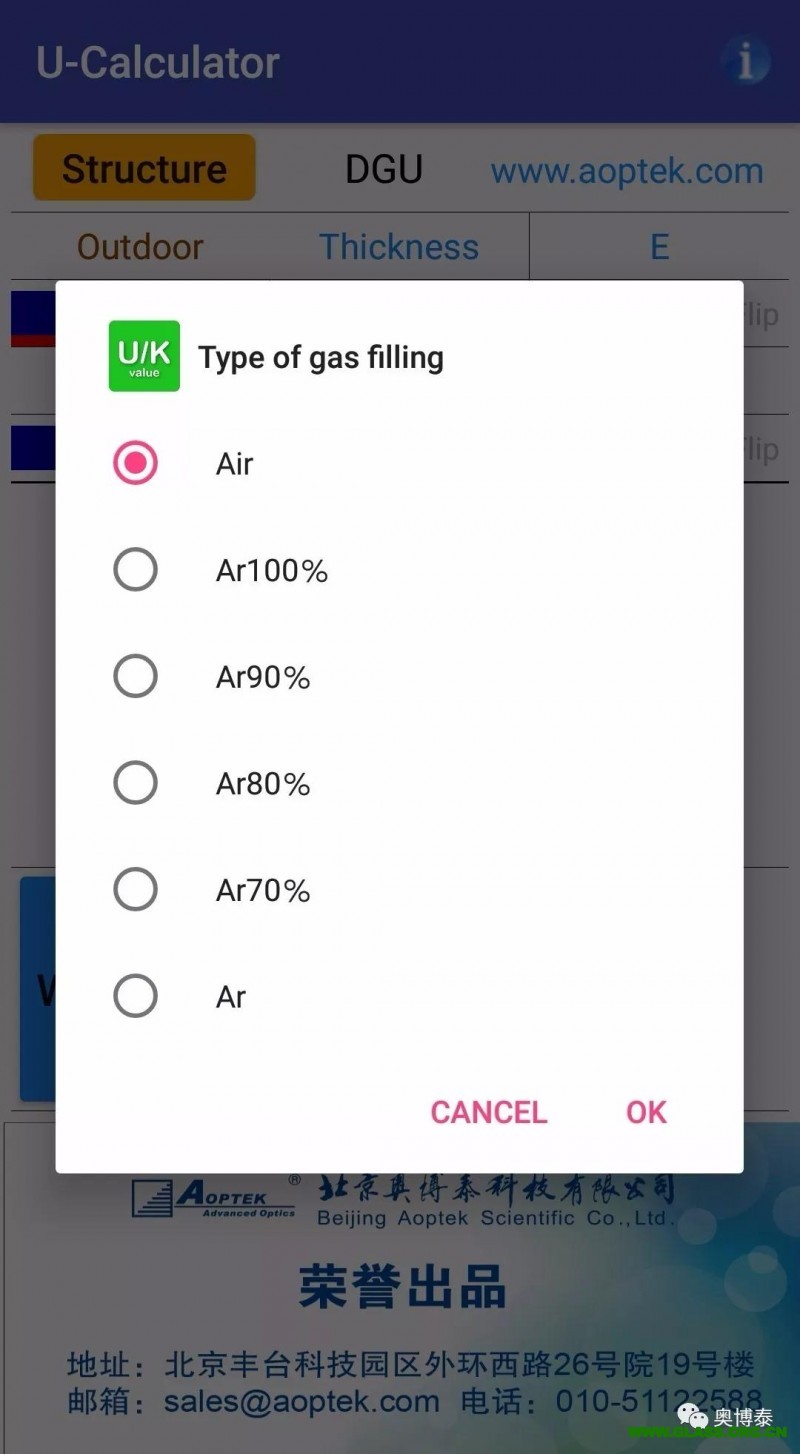Select the Ar80% radio button
800x1454 pixels.
click(x=136, y=783)
